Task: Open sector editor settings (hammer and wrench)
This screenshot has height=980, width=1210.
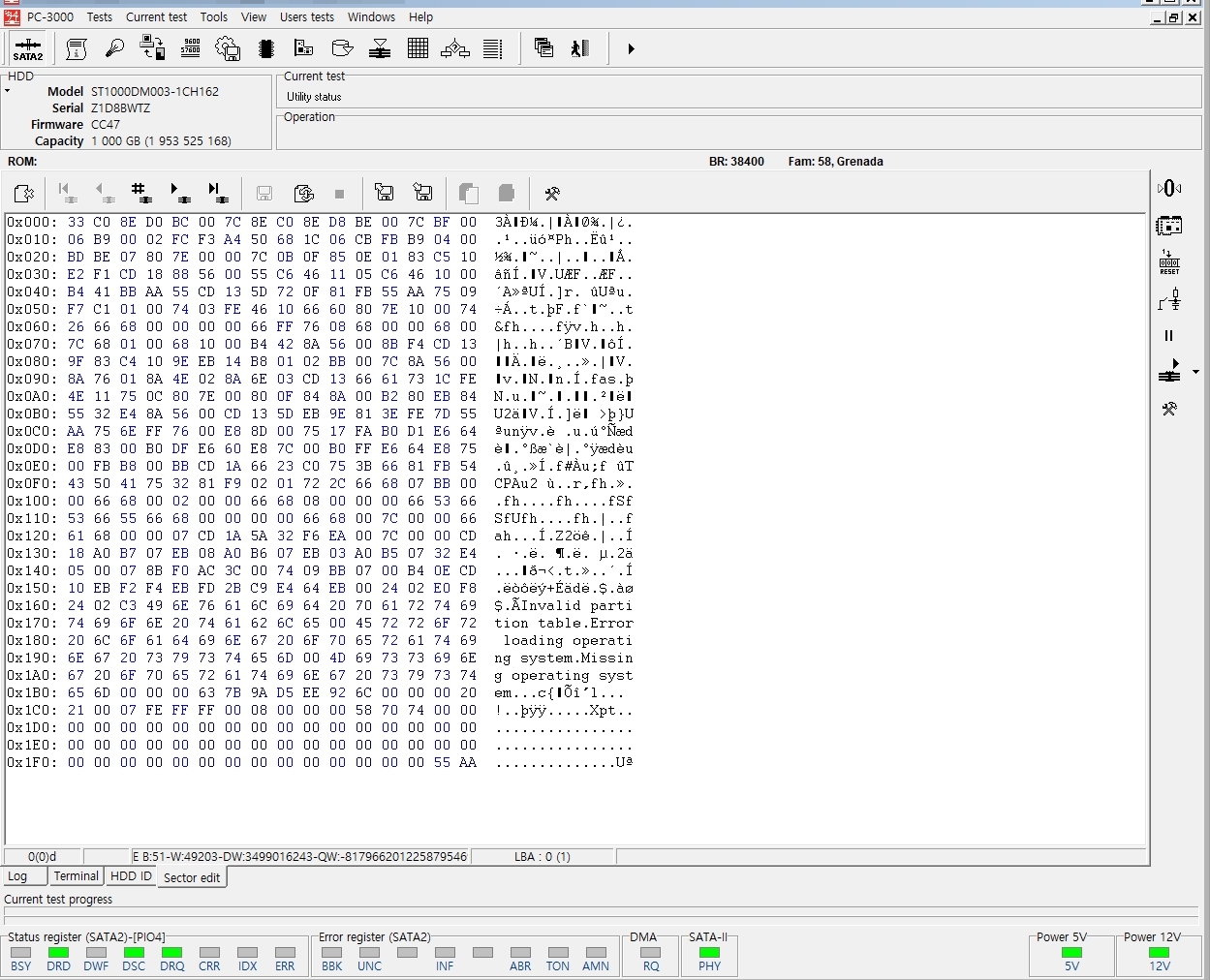Action: [552, 194]
